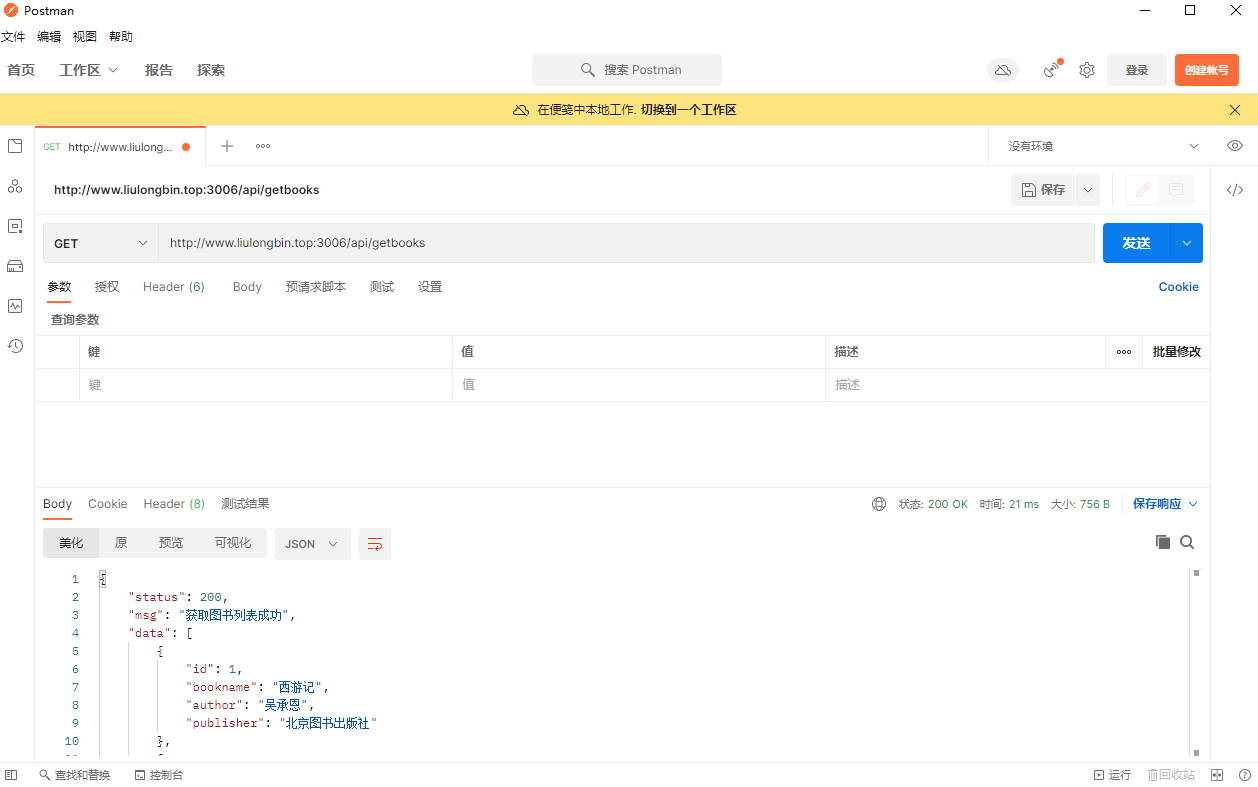Switch to the request Body tab

[247, 287]
